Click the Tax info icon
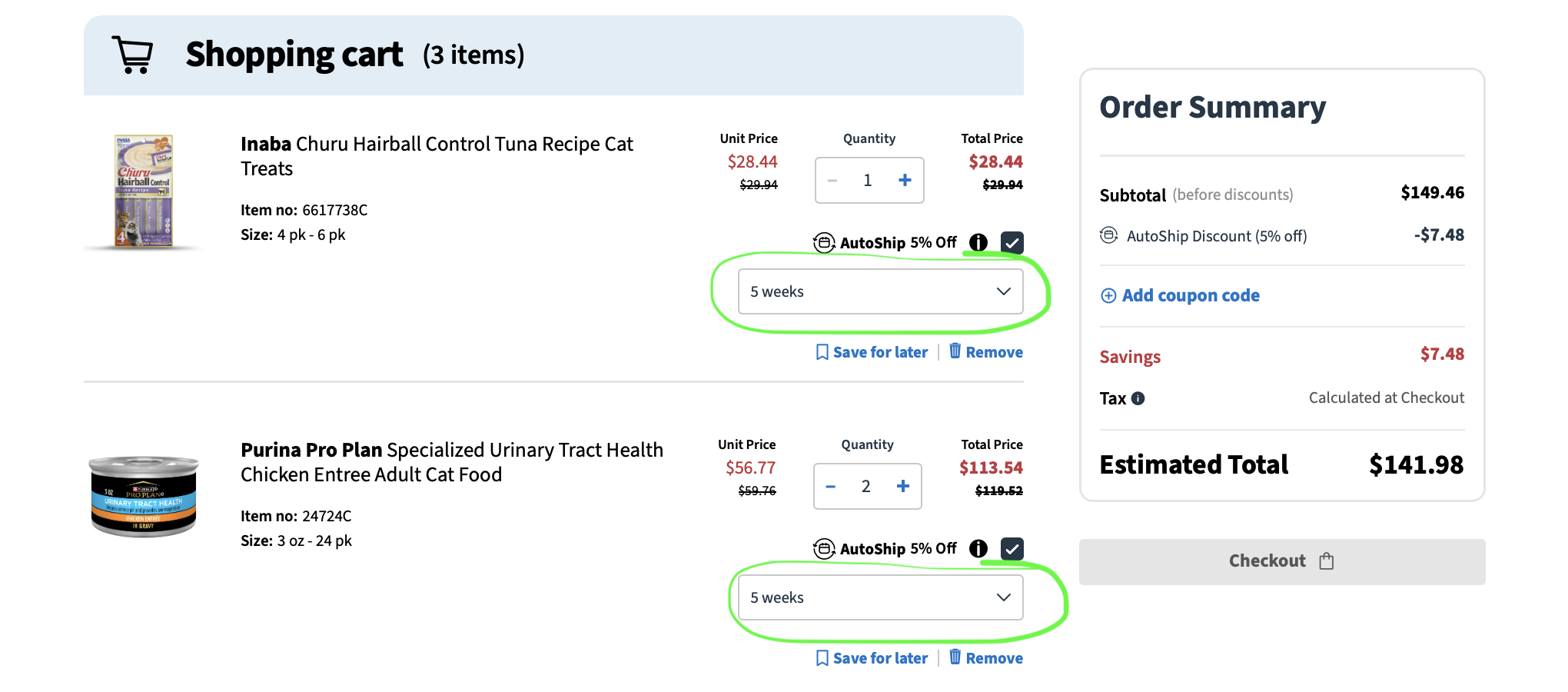 [1138, 398]
